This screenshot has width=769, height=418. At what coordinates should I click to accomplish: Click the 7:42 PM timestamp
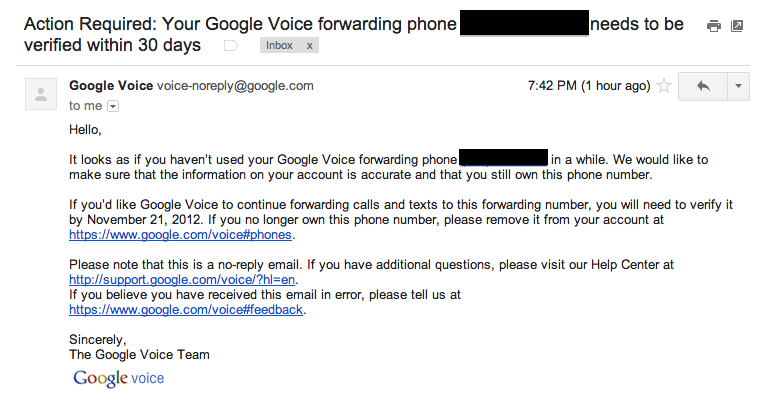pos(588,86)
